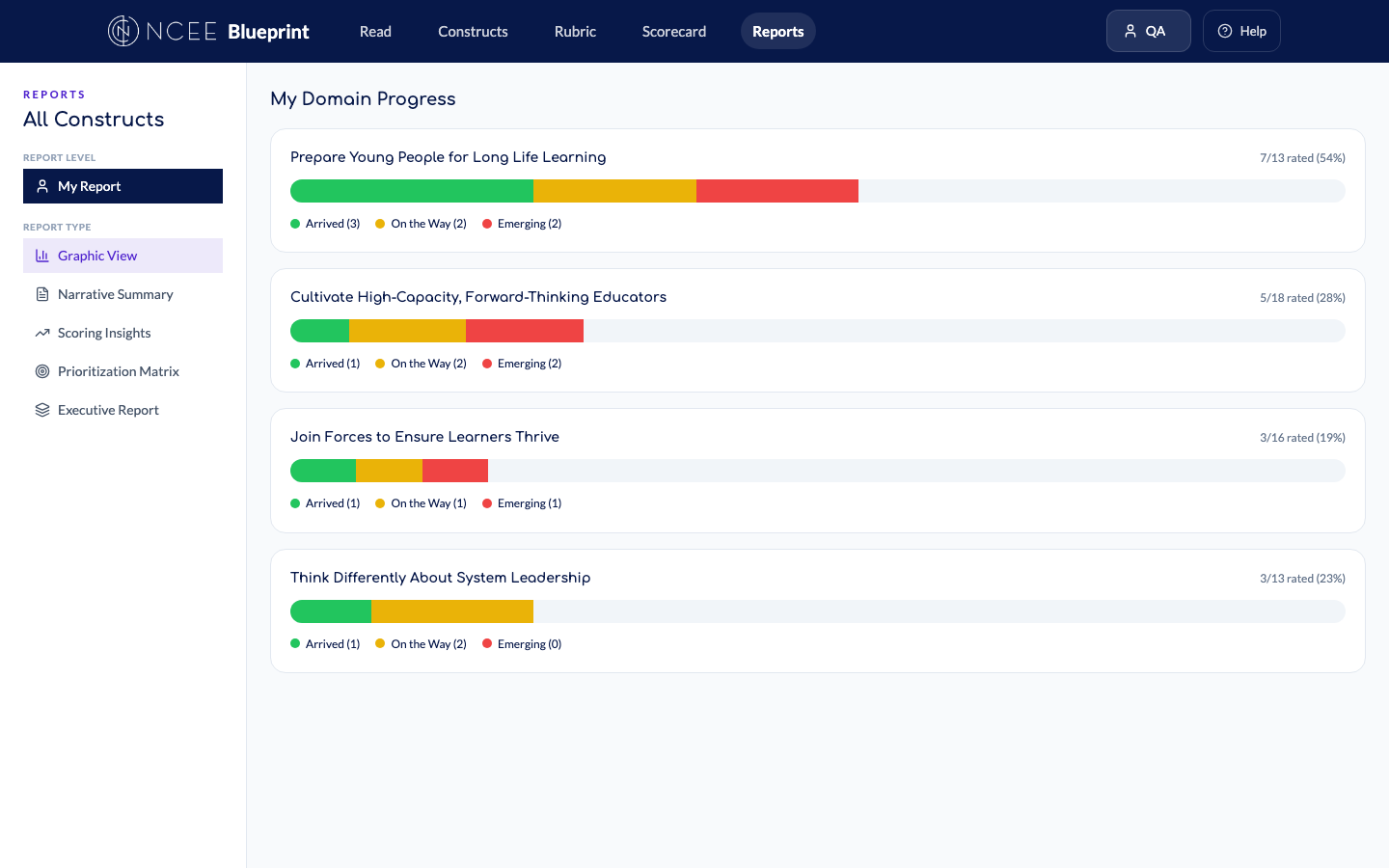Switch to the Constructs tab
This screenshot has width=1389, height=868.
(473, 31)
